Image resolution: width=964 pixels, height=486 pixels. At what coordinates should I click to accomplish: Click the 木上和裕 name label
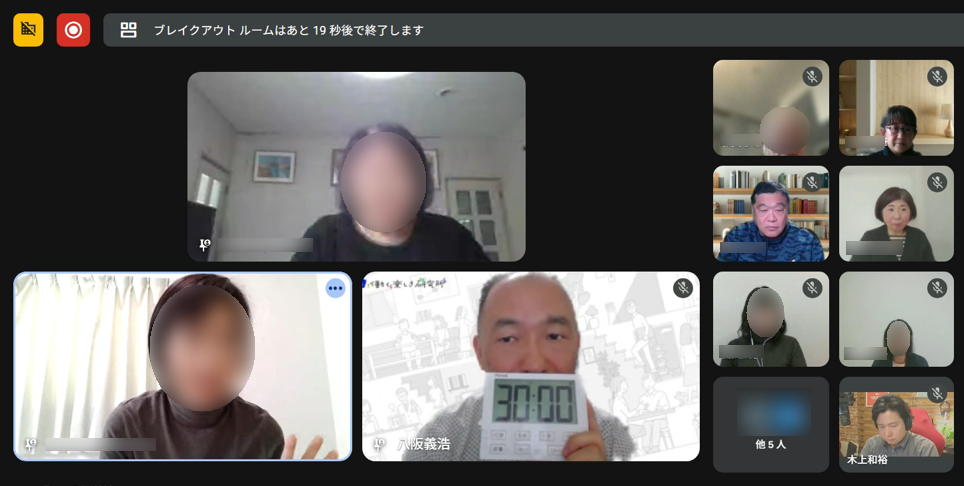867,460
